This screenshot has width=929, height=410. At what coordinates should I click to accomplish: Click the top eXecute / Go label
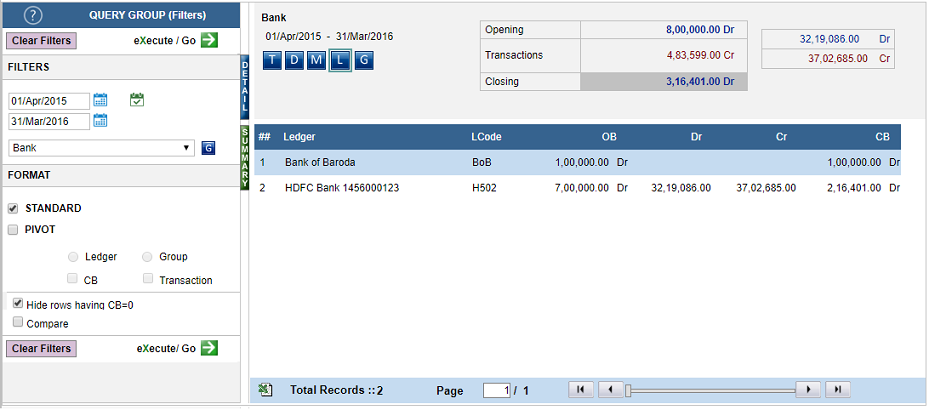click(x=165, y=41)
